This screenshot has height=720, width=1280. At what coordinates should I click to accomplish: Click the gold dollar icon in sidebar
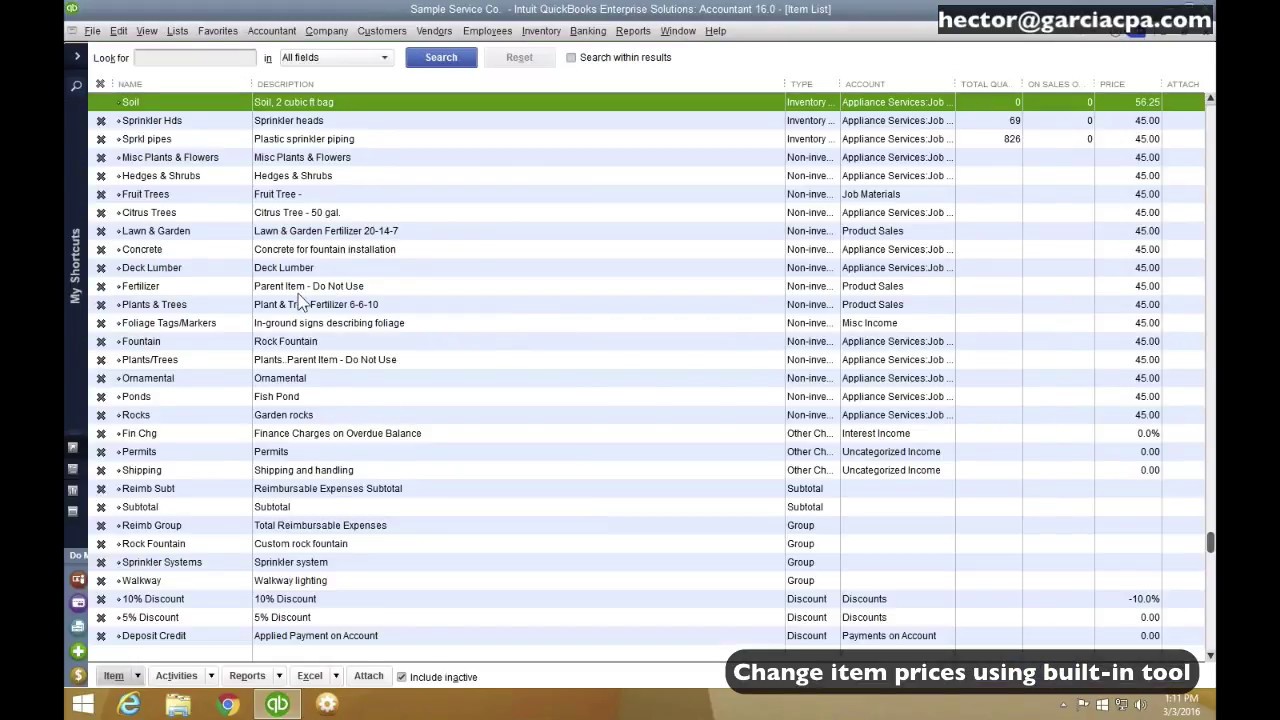(78, 676)
